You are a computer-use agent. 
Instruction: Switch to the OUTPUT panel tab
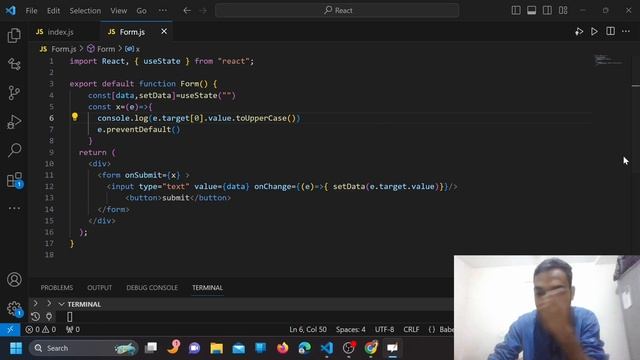click(x=99, y=288)
